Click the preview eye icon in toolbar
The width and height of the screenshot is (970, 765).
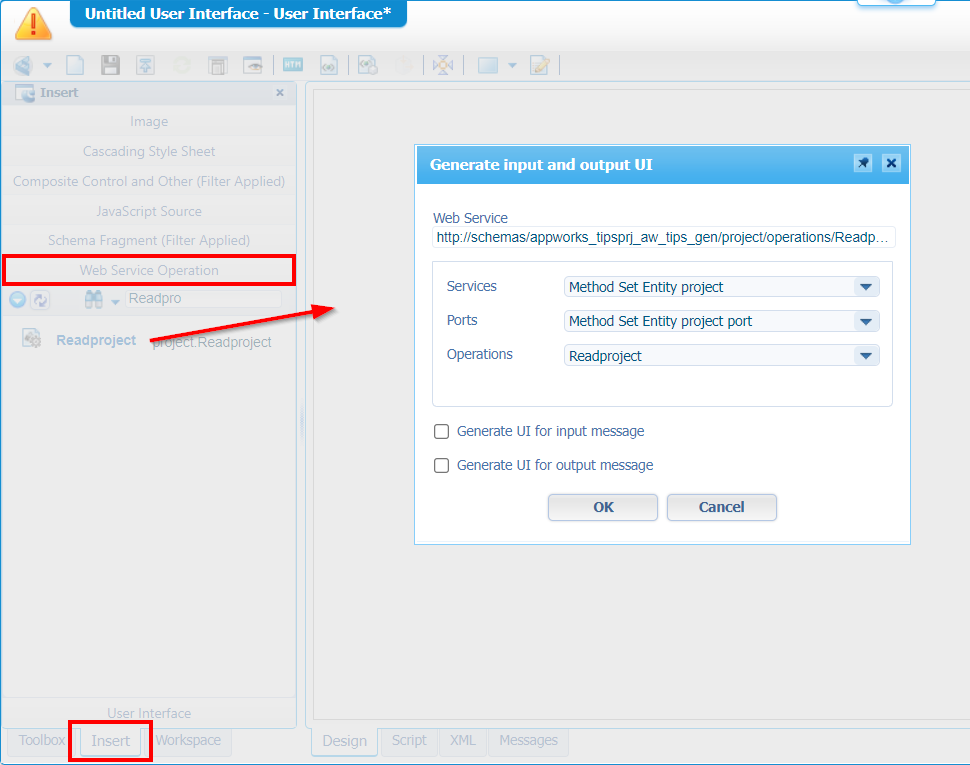[253, 66]
